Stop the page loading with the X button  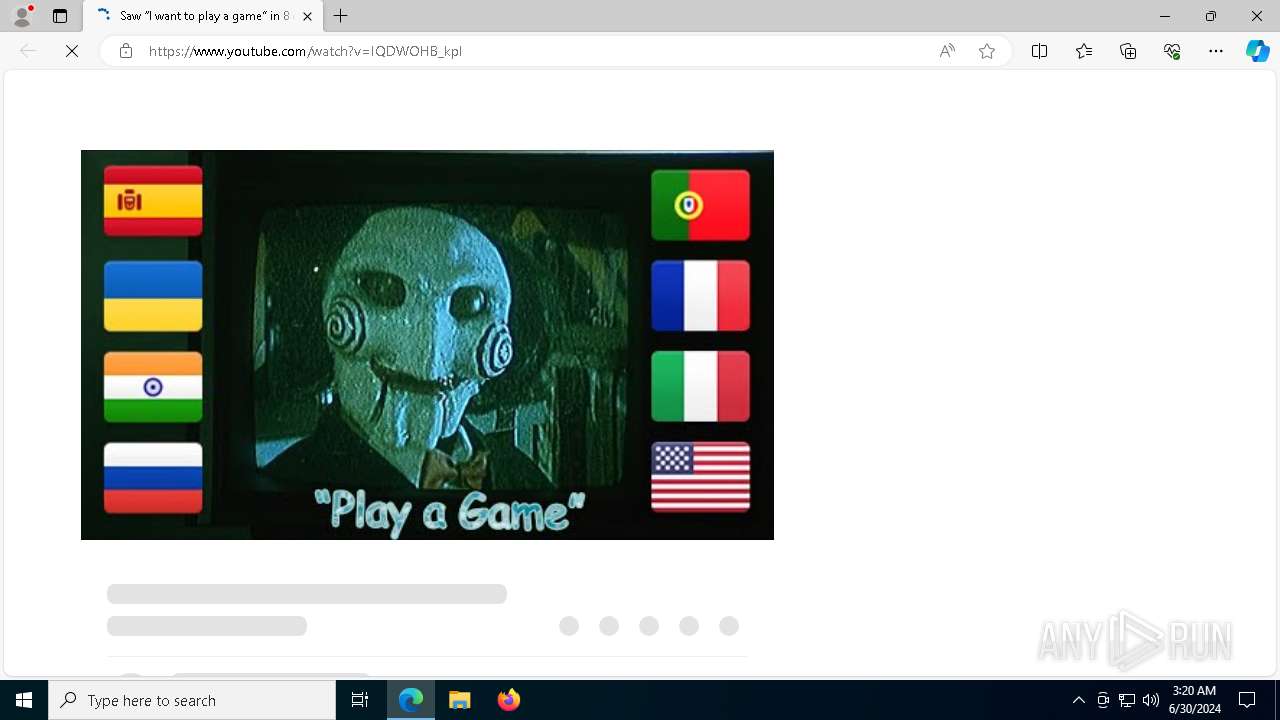pyautogui.click(x=72, y=51)
